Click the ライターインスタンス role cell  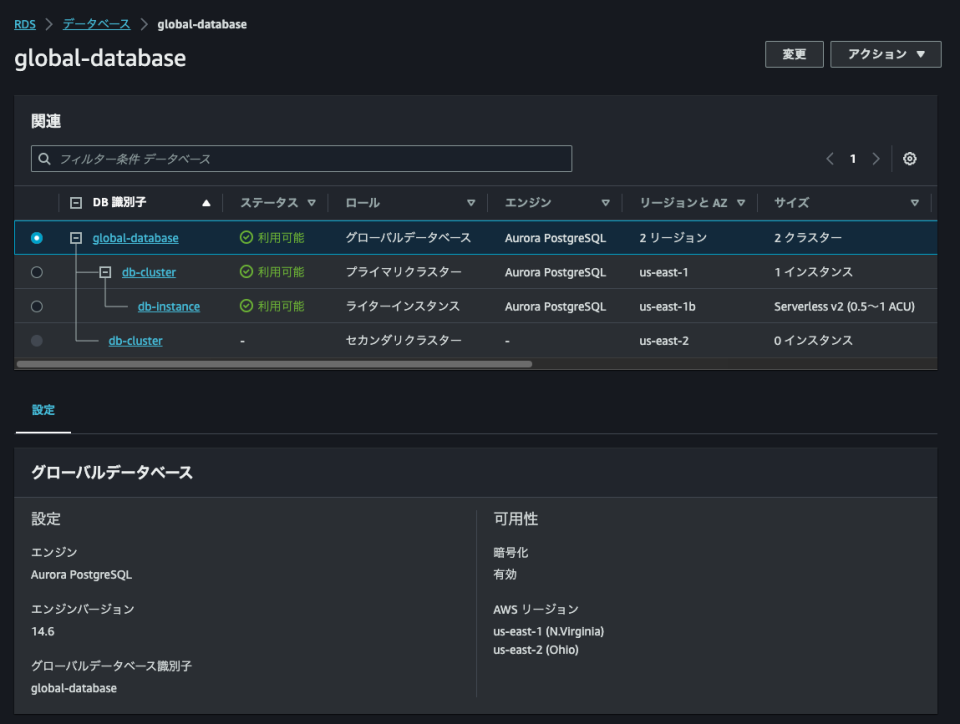click(x=402, y=306)
